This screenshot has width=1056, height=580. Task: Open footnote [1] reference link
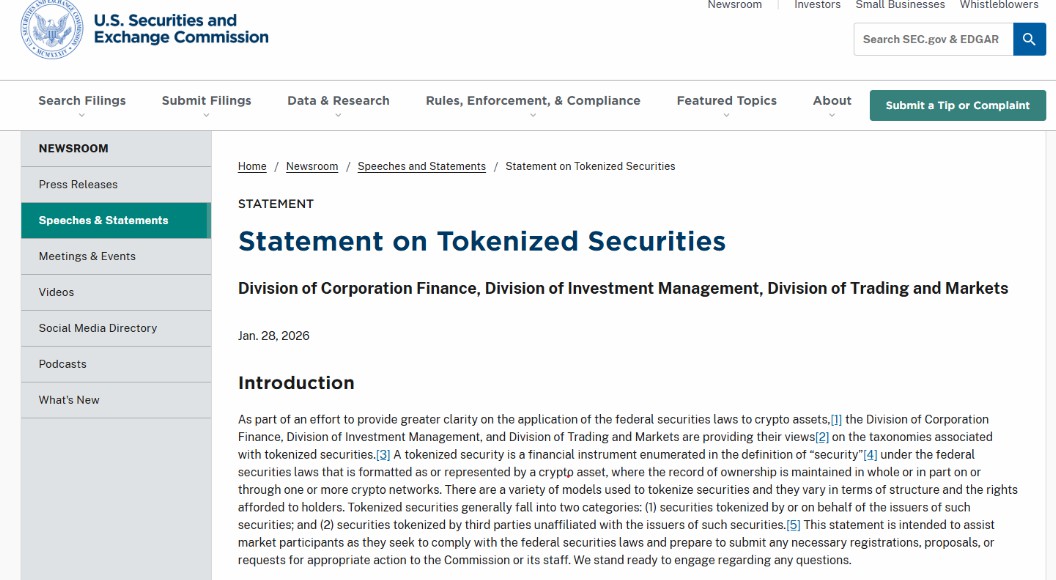[x=836, y=420]
